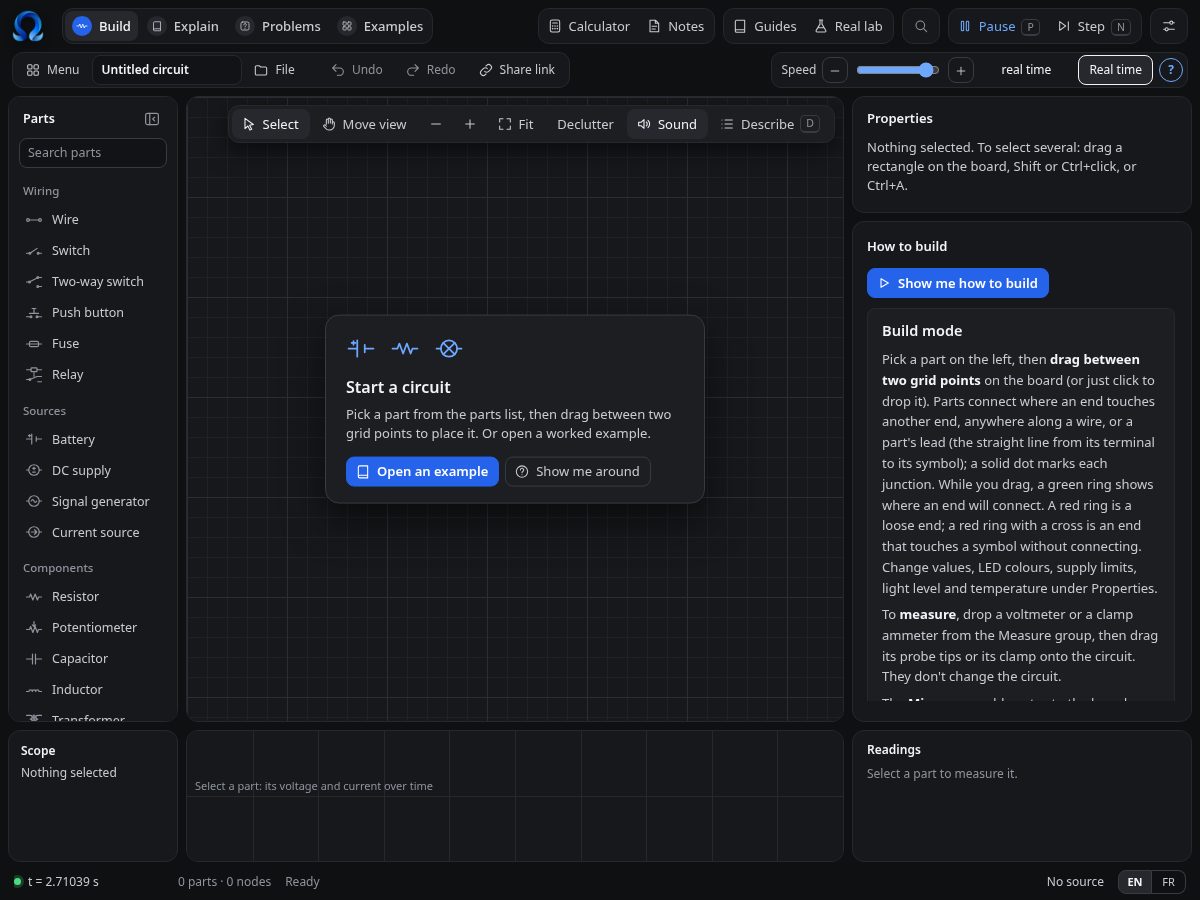The height and width of the screenshot is (900, 1200).
Task: Switch language to EN
Action: pos(1134,881)
